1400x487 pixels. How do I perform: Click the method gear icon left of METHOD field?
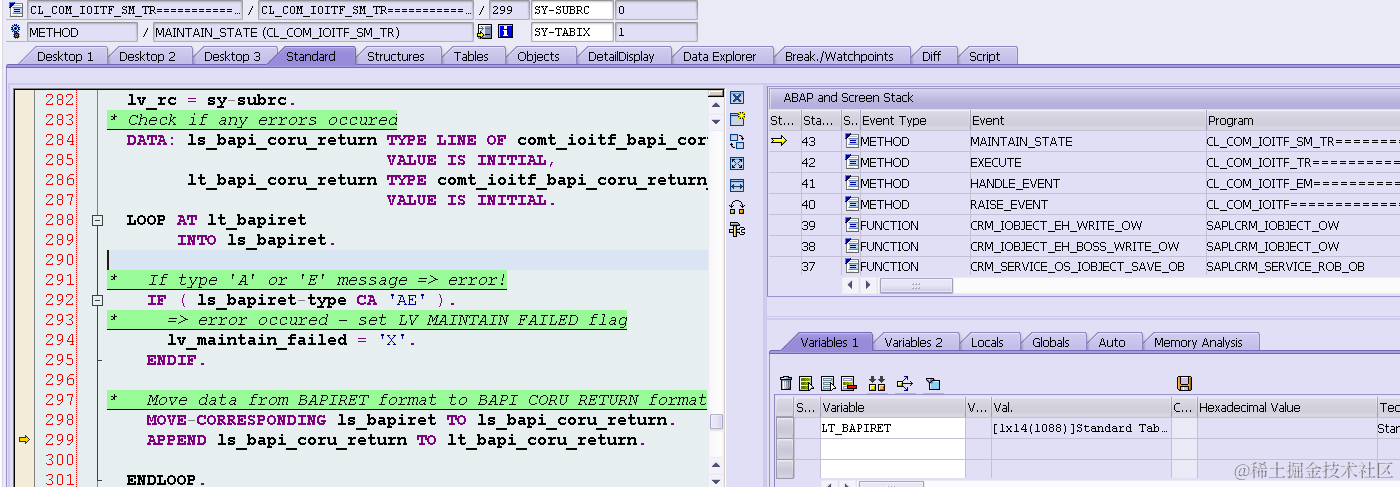click(x=16, y=32)
